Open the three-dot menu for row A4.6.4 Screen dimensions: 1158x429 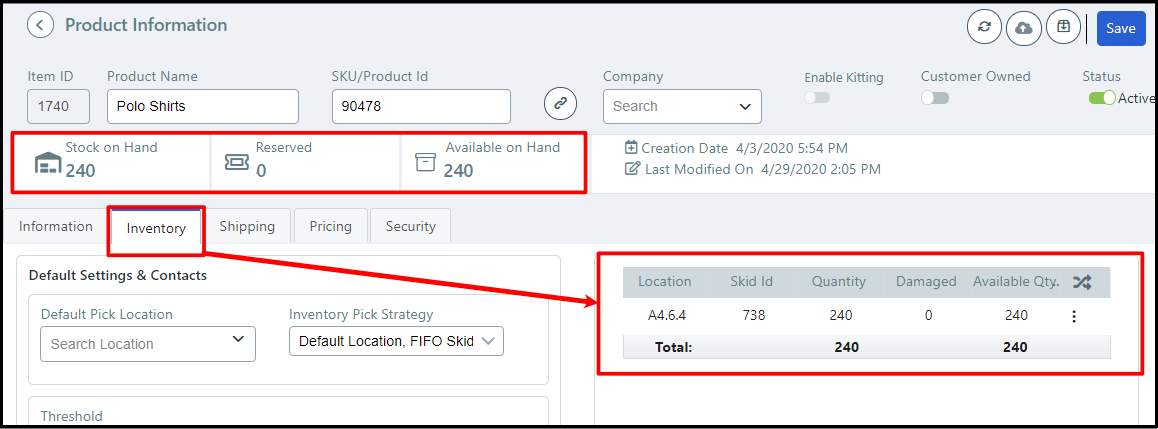pyautogui.click(x=1074, y=316)
